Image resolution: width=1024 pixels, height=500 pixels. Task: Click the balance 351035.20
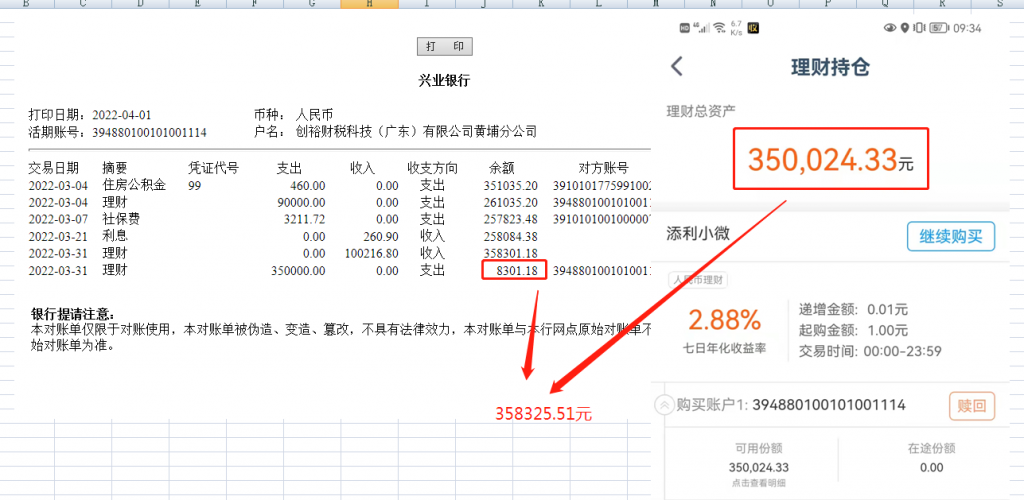click(511, 185)
